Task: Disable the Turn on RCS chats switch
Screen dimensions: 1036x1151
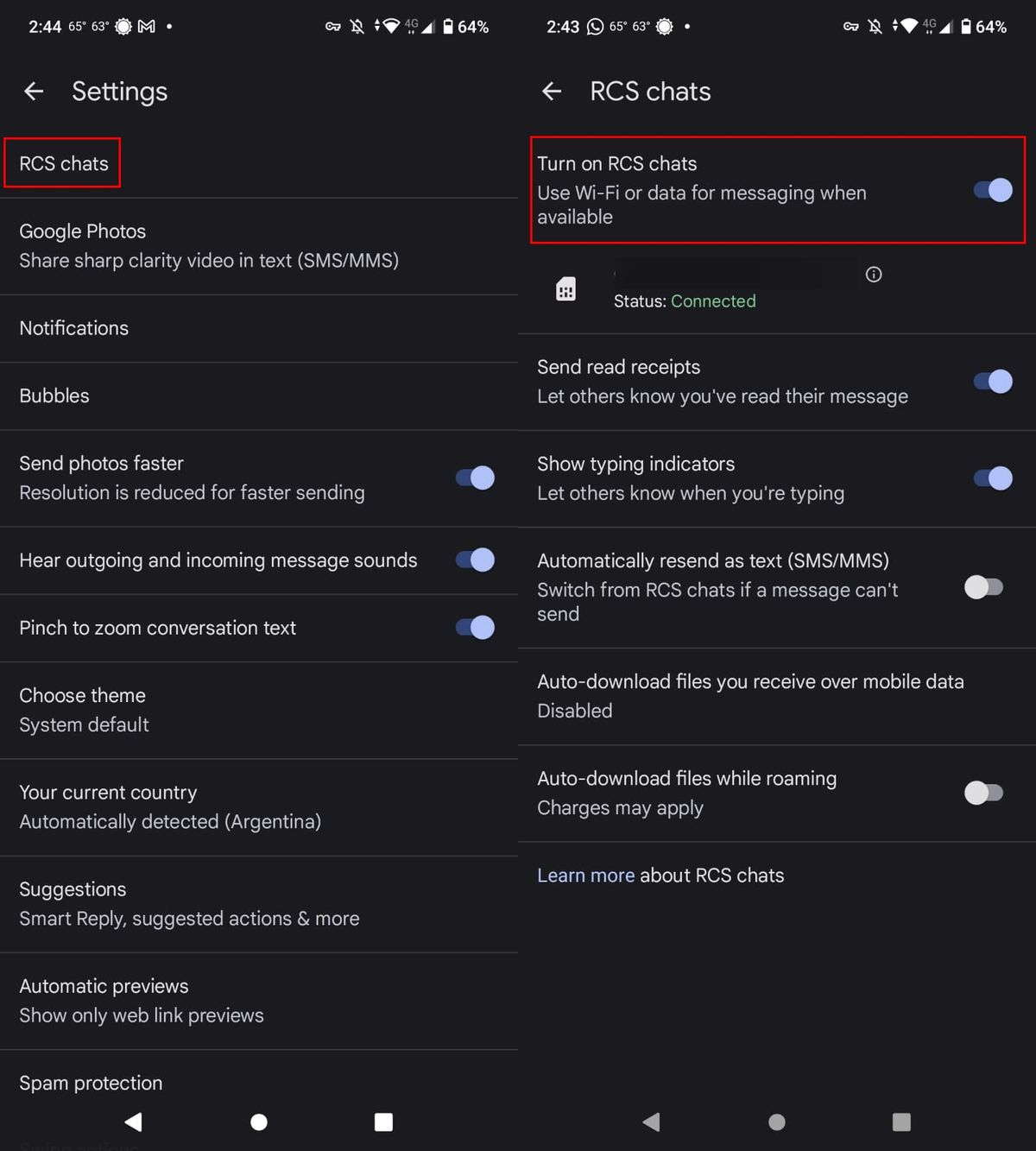Action: click(993, 190)
